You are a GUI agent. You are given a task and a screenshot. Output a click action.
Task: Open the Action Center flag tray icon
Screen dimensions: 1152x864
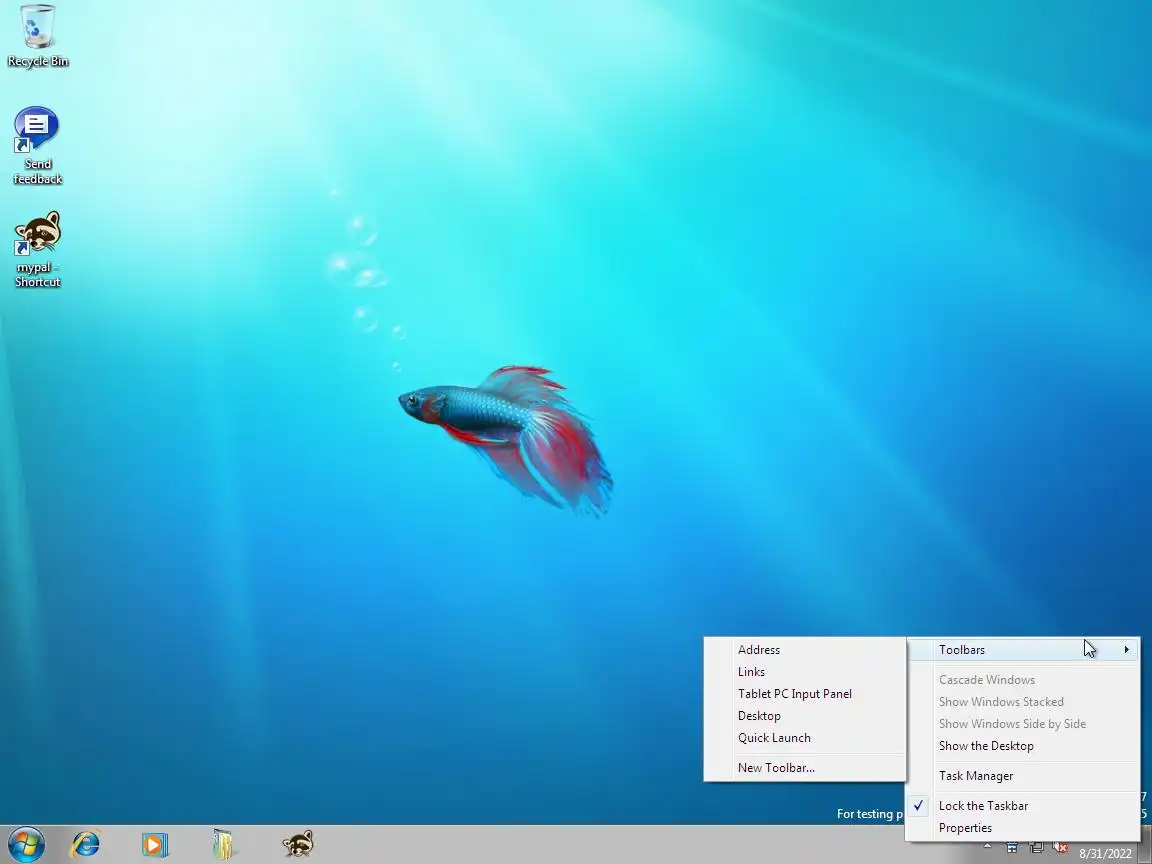point(1012,848)
